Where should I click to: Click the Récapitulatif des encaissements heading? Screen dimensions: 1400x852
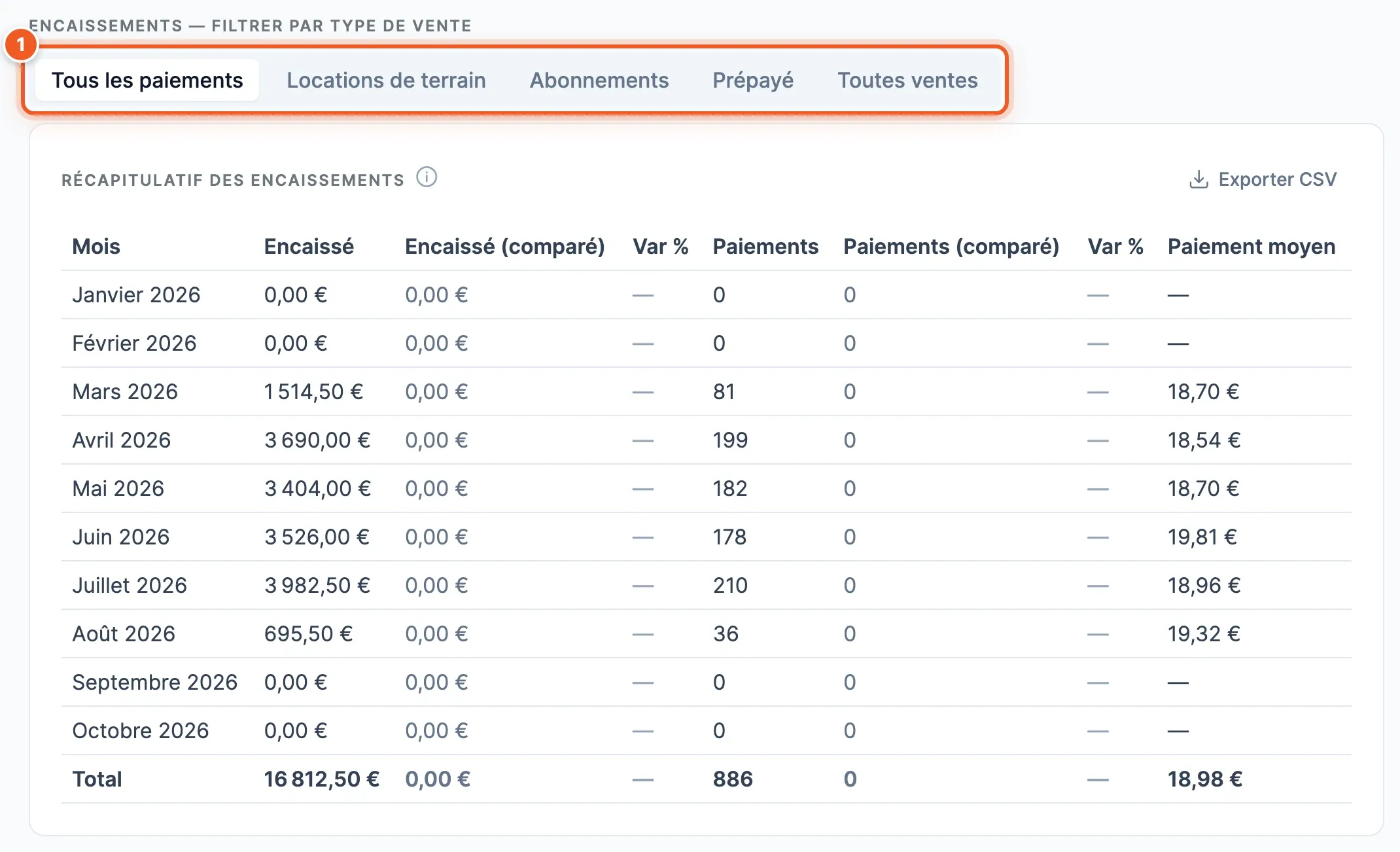coord(233,180)
